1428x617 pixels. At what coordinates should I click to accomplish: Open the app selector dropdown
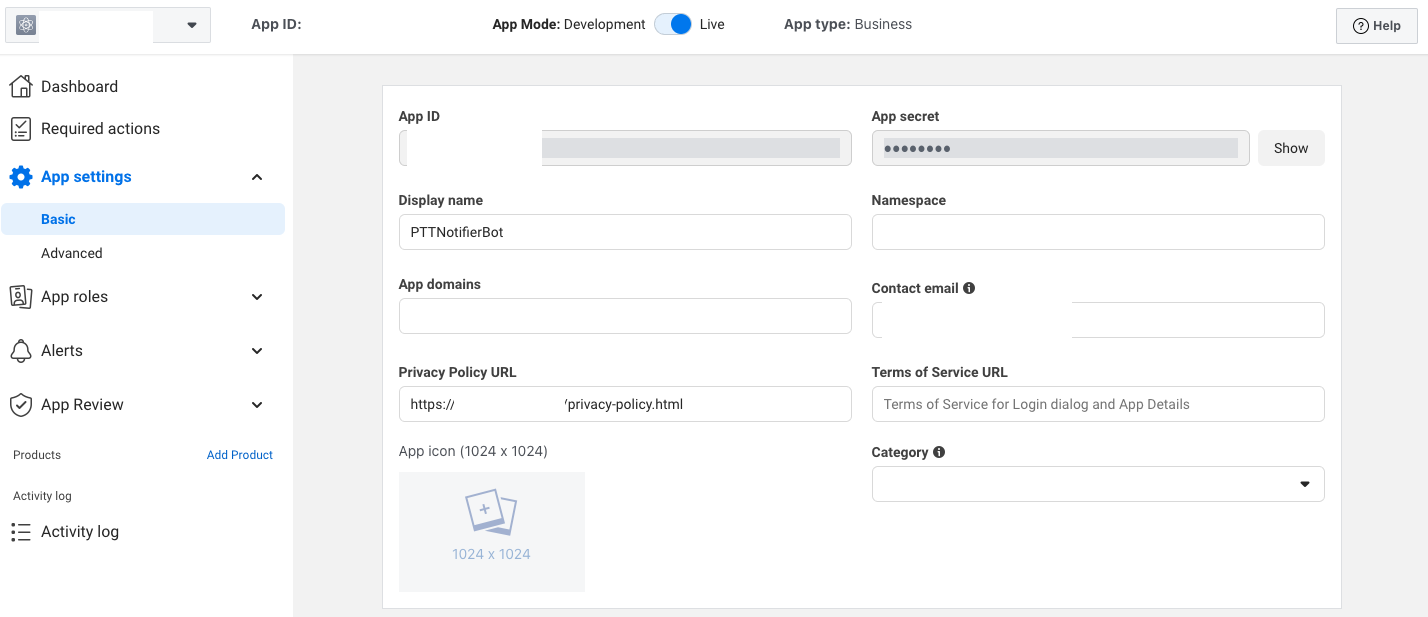click(192, 26)
